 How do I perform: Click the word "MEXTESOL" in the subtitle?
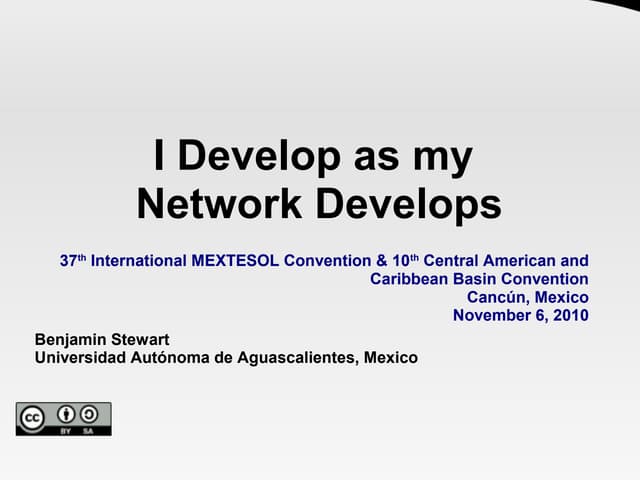235,261
